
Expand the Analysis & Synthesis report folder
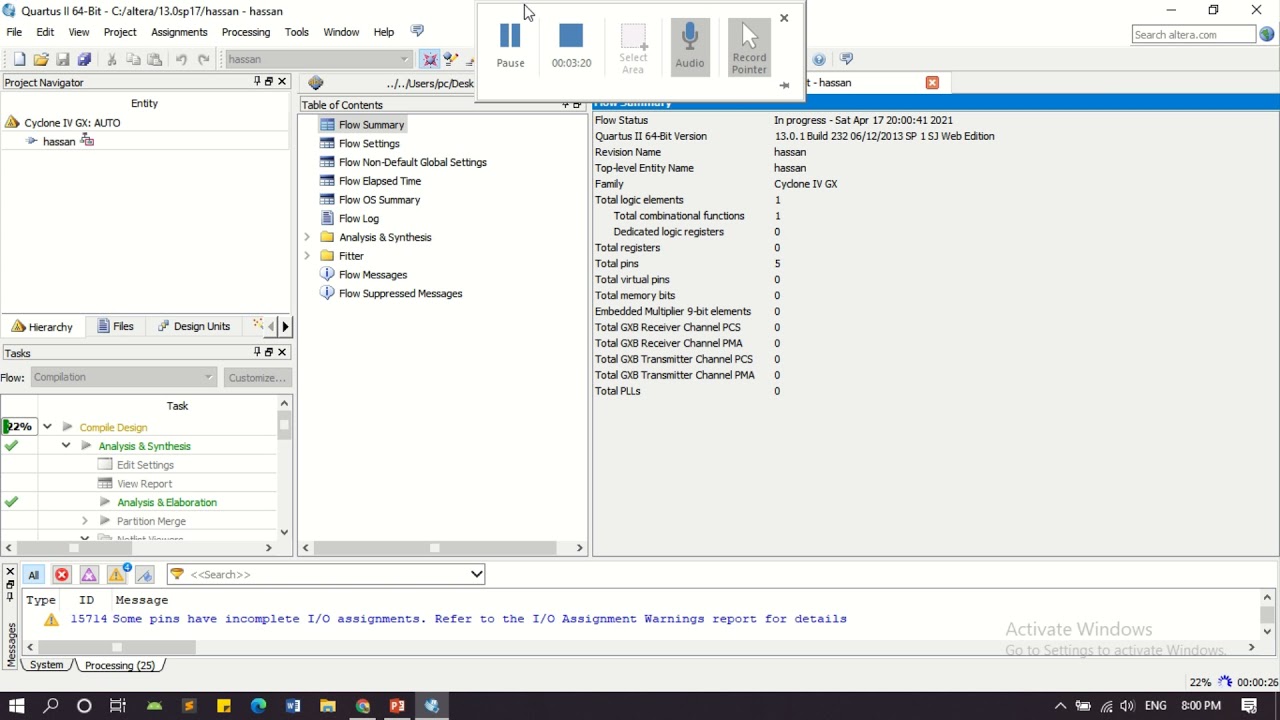pos(307,237)
